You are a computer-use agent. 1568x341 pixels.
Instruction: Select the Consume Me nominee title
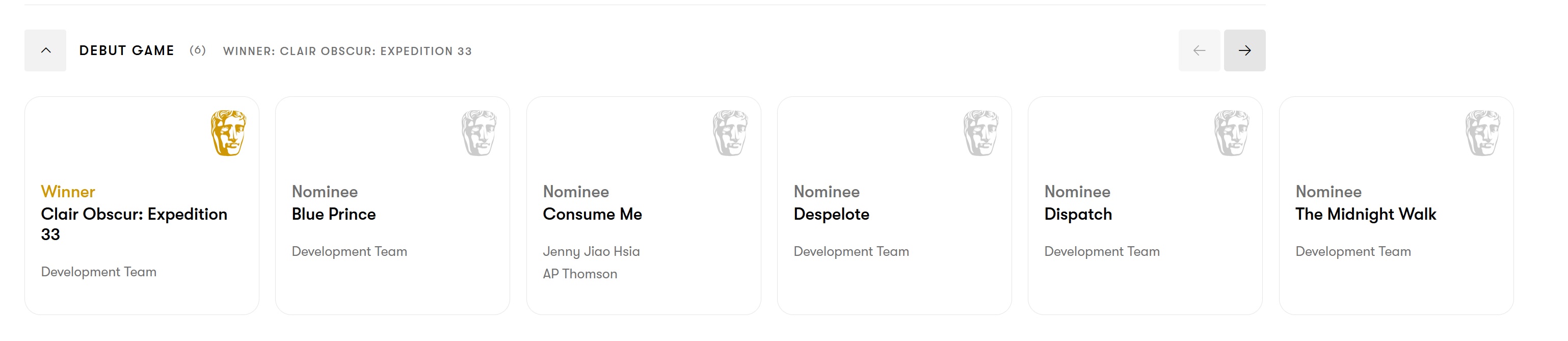pyautogui.click(x=592, y=215)
